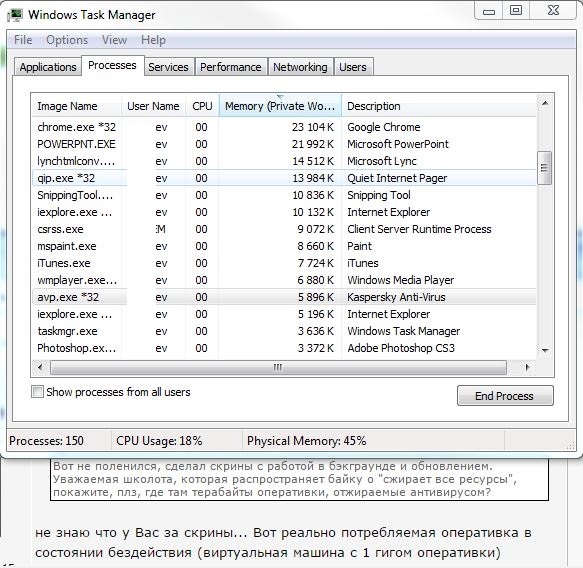The width and height of the screenshot is (583, 568).
Task: Sort by Description column header
Action: point(439,106)
